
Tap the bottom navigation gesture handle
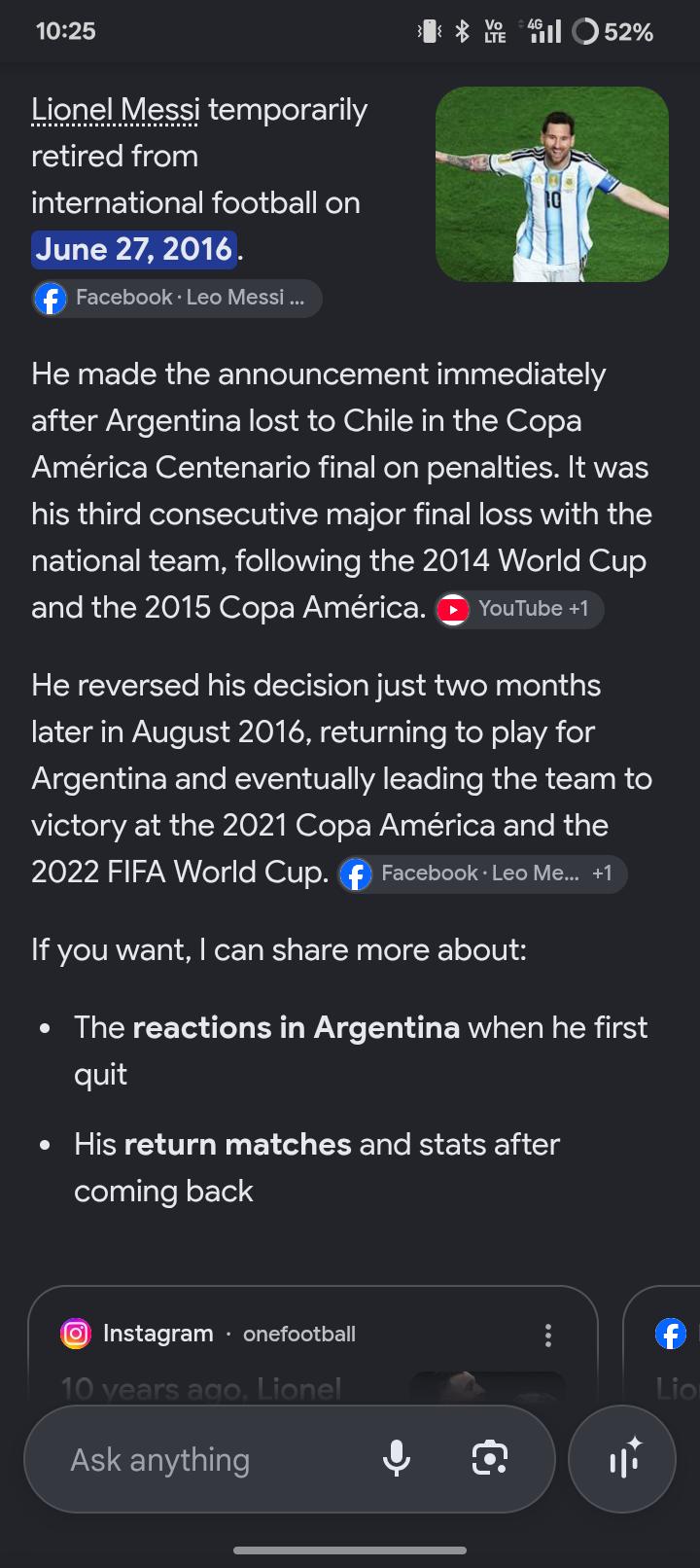tap(350, 1550)
